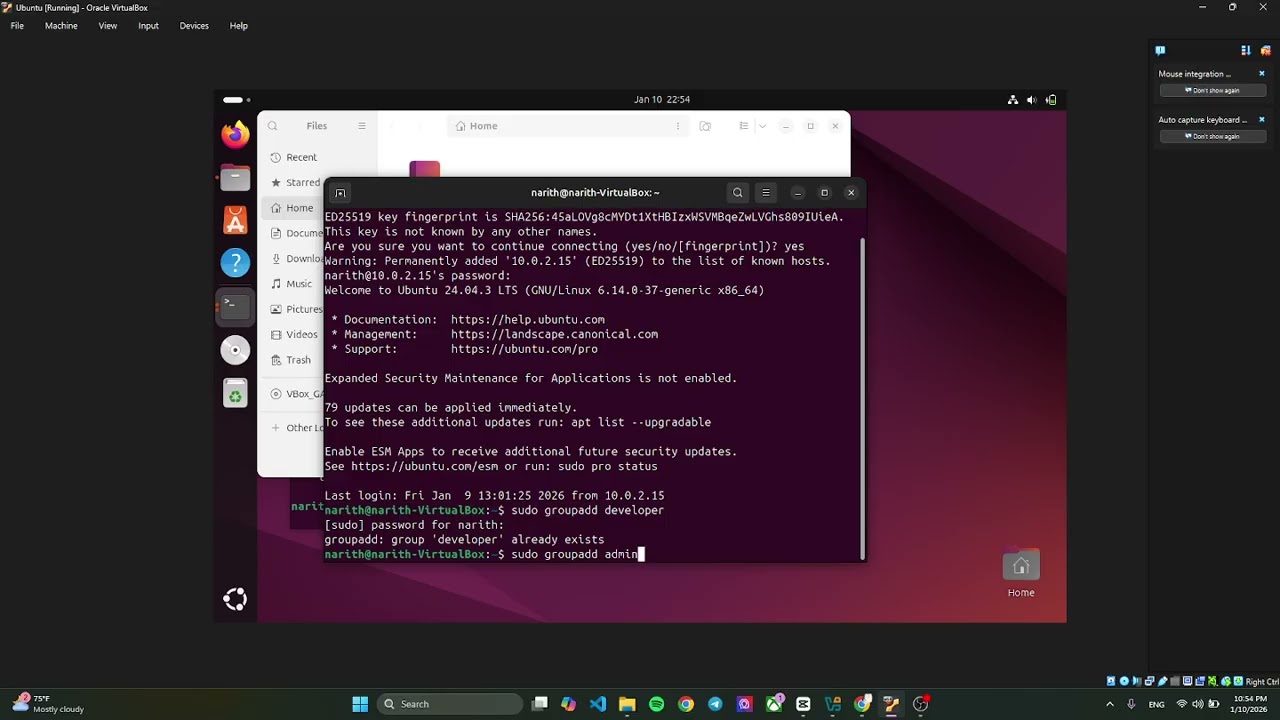Image resolution: width=1280 pixels, height=720 pixels.
Task: Toggle list view in Files window
Action: 743,126
